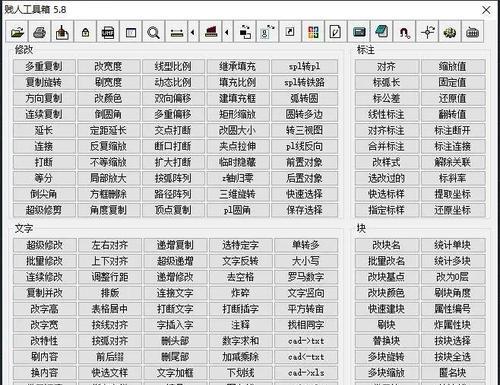
Task: Click the swap squares toolbar icon
Action: point(245,31)
